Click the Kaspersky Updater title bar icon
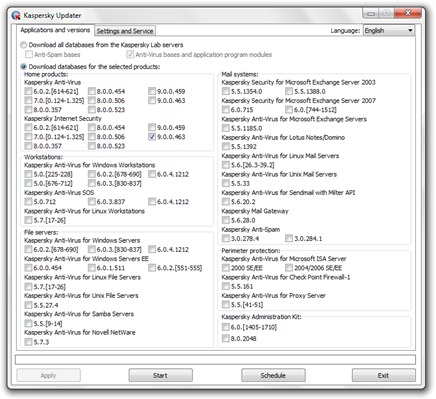 point(16,16)
